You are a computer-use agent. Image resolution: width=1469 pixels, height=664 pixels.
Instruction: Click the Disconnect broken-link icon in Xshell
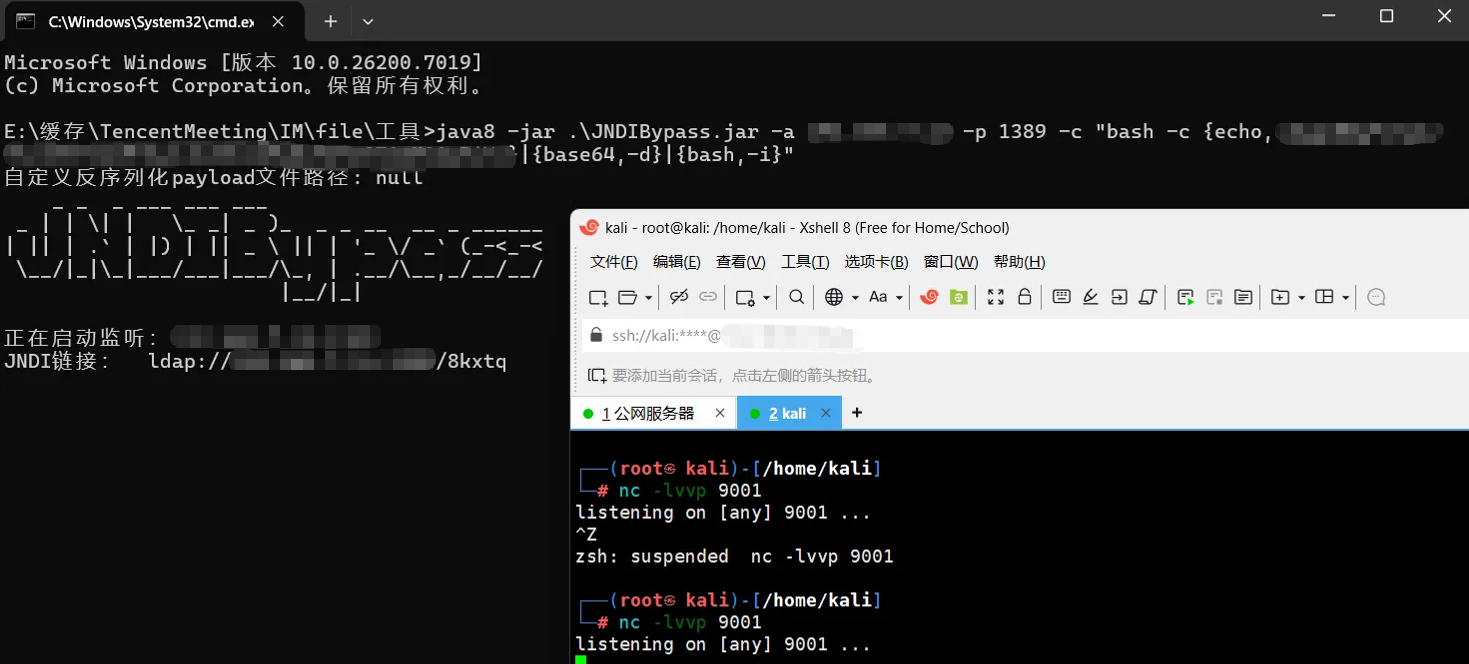point(679,297)
